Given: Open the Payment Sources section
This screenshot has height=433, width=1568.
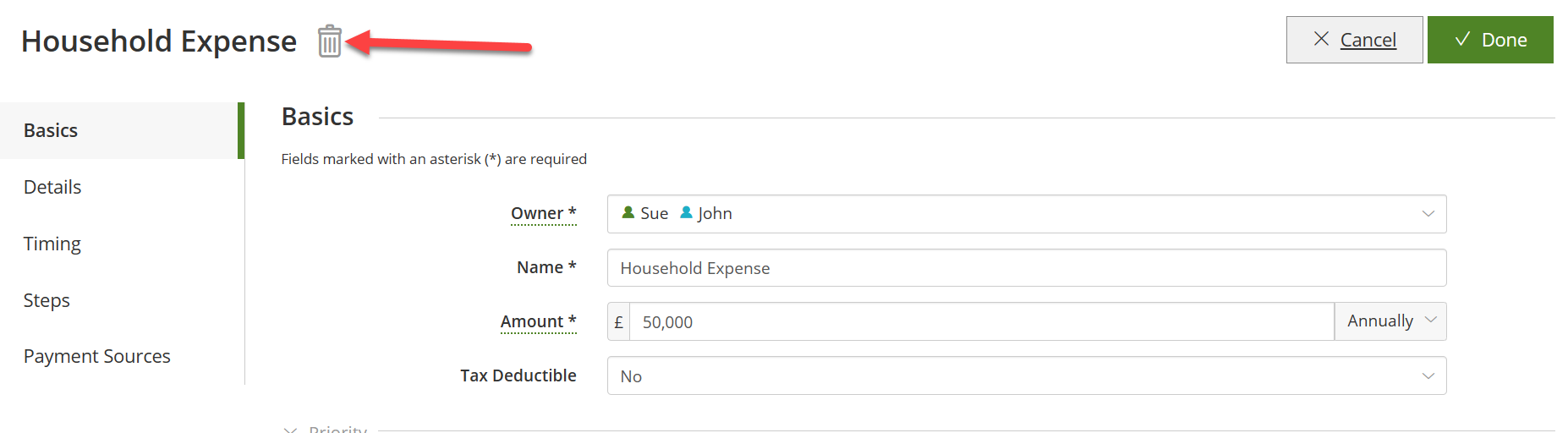Looking at the screenshot, I should point(123,356).
